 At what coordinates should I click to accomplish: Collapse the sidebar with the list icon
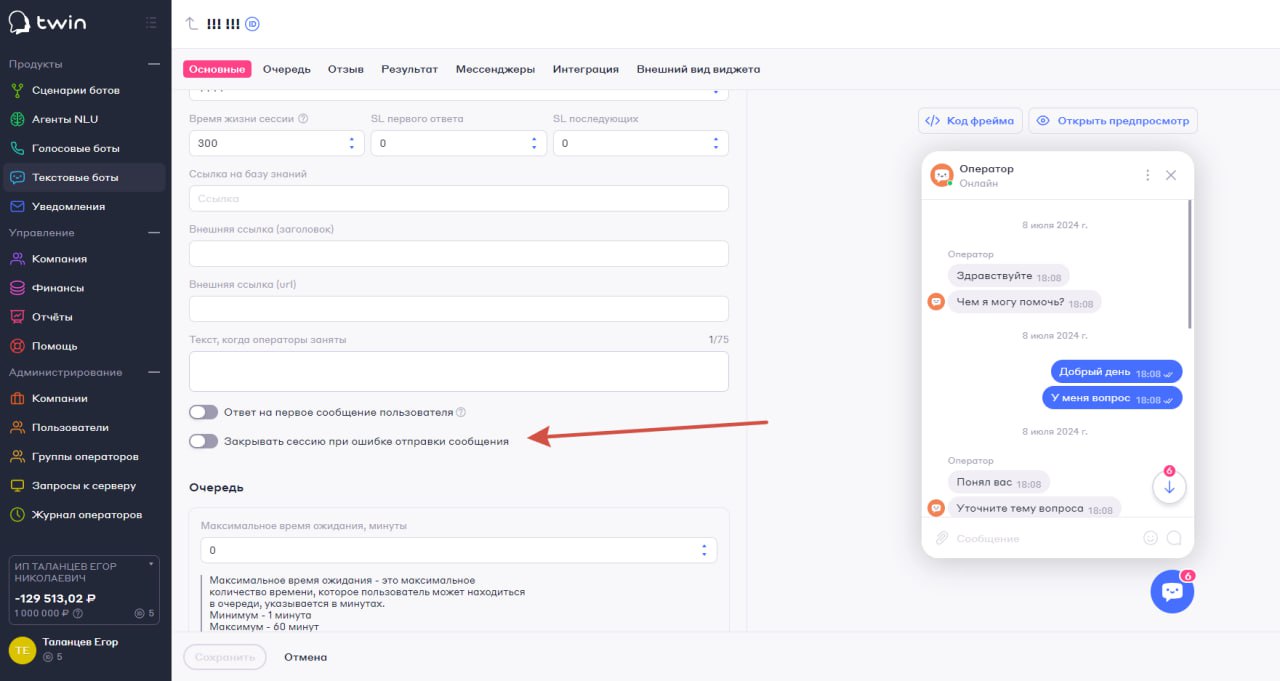151,22
